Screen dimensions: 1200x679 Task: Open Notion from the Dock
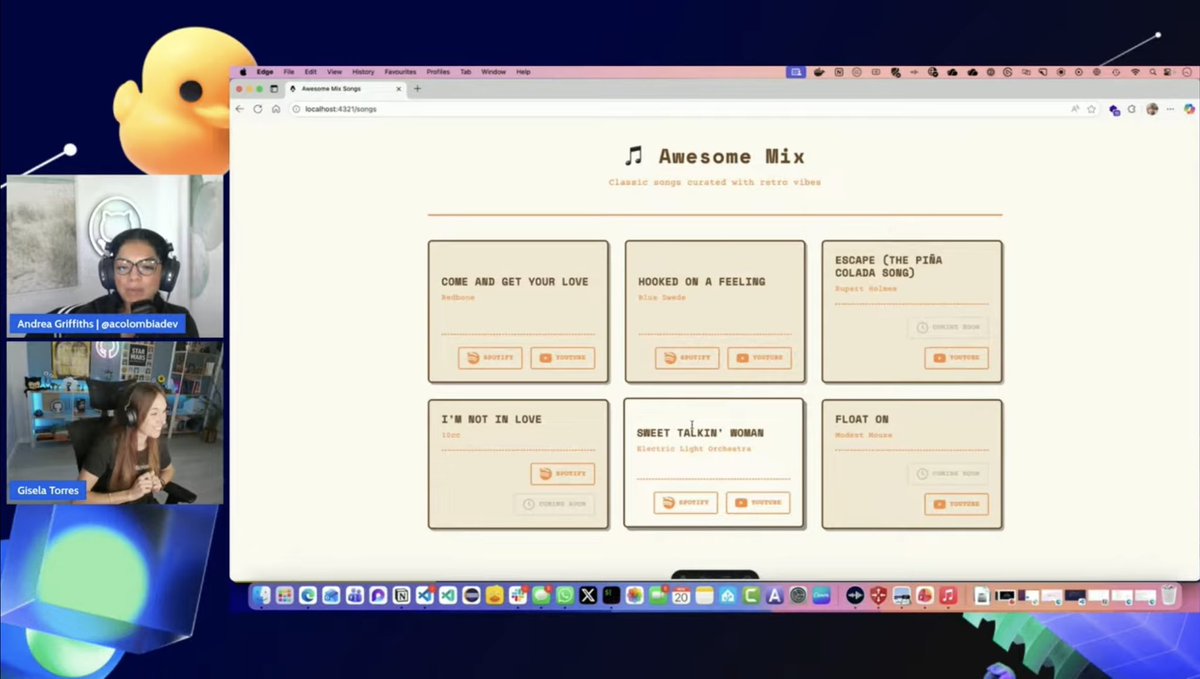401,595
